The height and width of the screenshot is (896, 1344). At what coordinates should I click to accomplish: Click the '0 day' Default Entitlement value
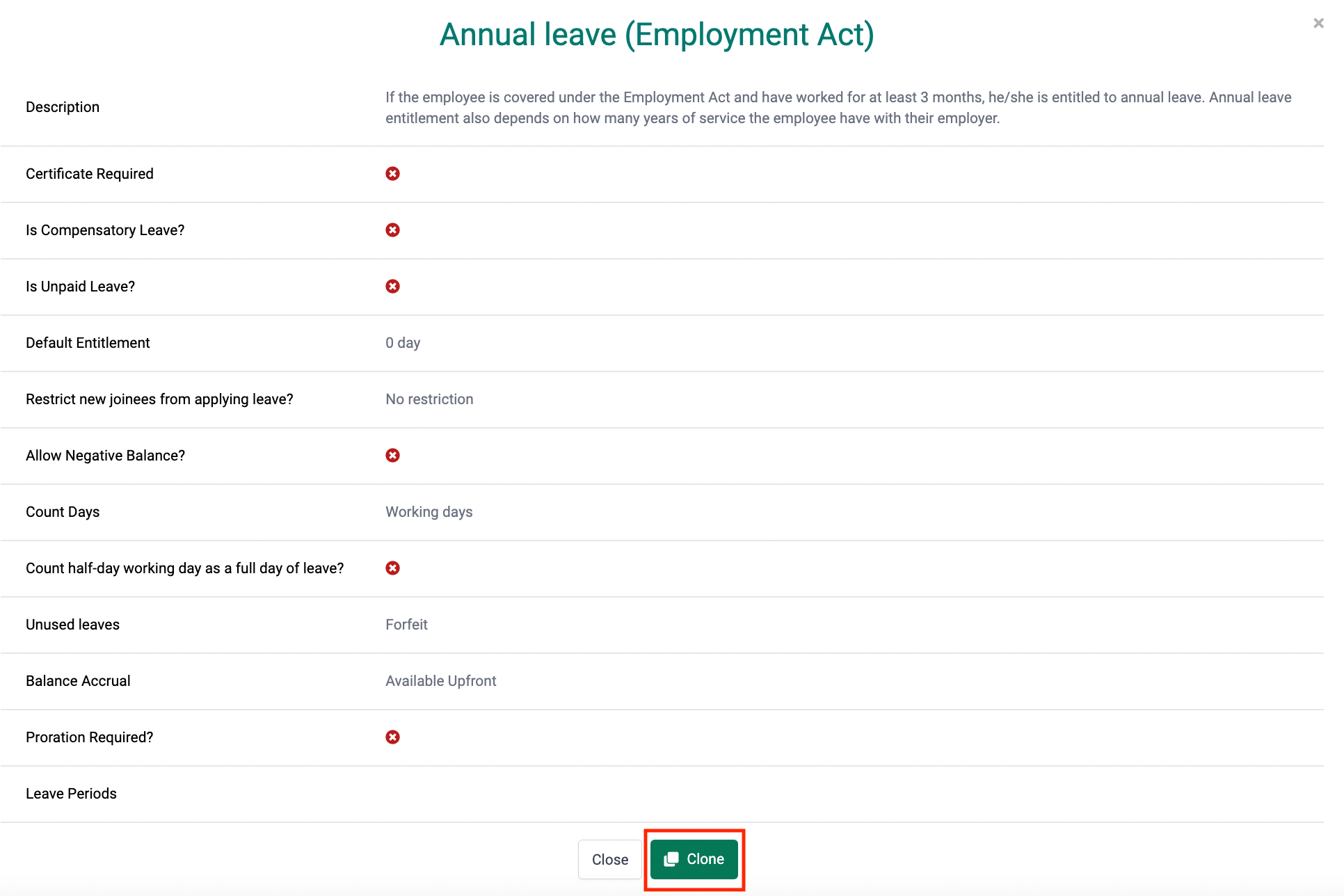403,343
